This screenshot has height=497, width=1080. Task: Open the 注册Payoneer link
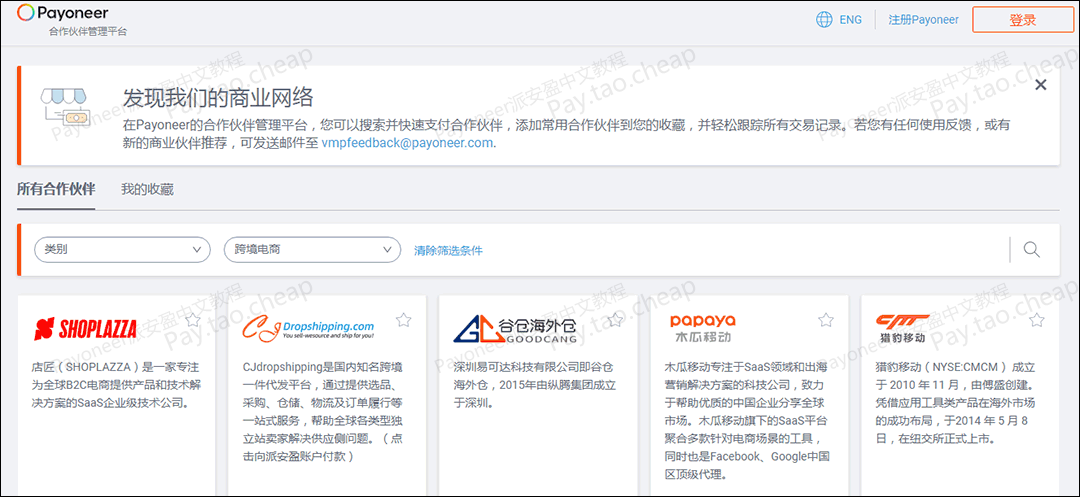924,20
